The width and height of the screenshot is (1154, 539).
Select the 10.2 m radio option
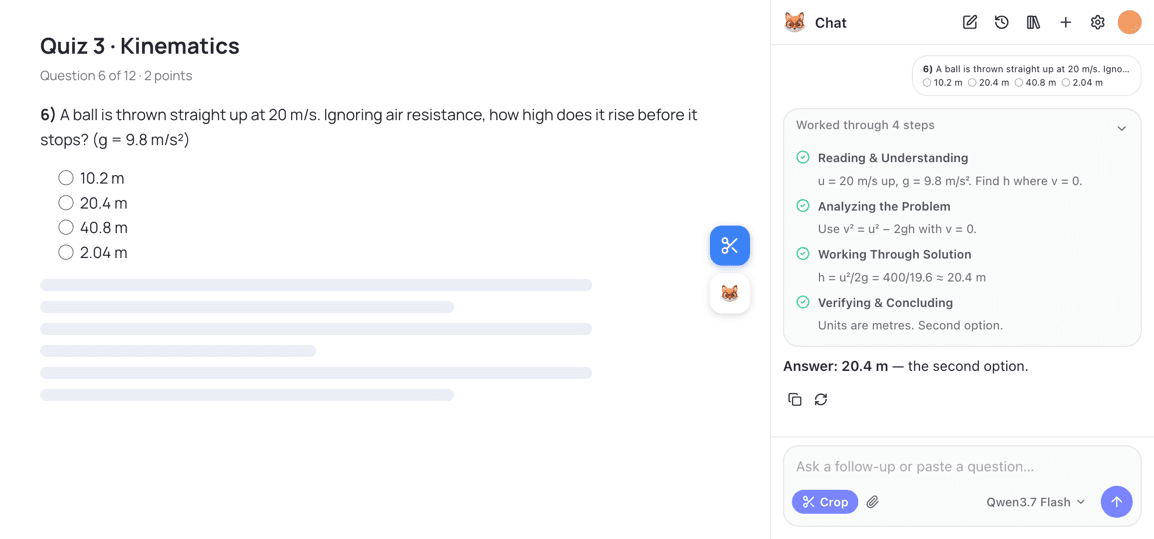[66, 178]
